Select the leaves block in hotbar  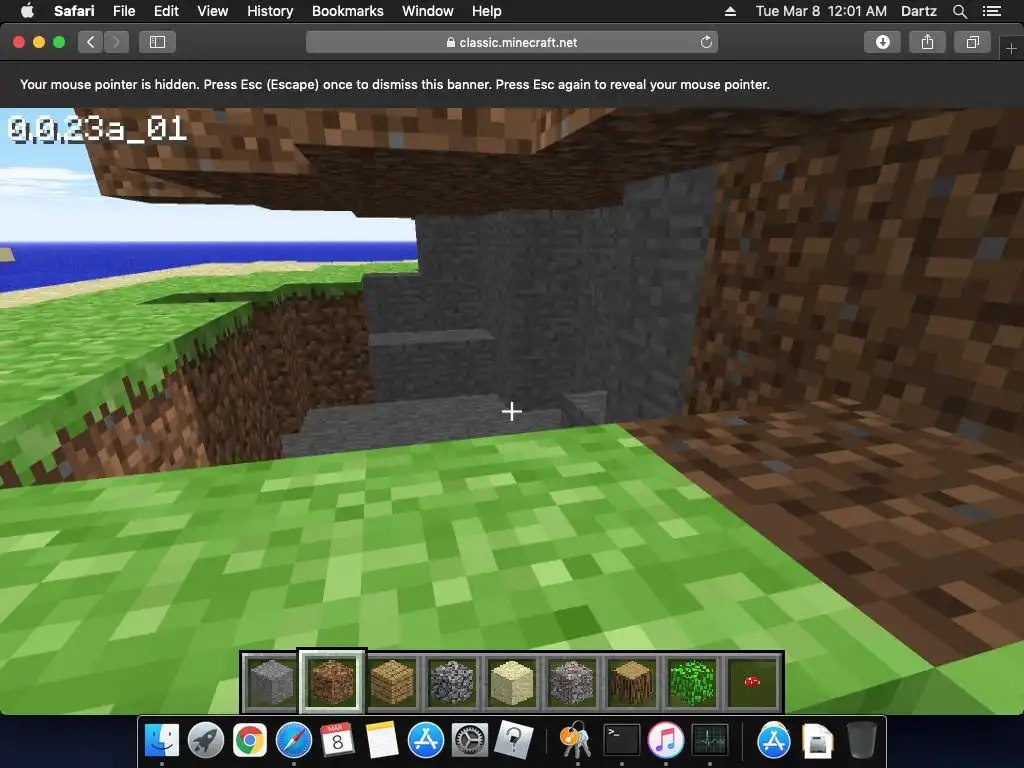click(x=692, y=682)
